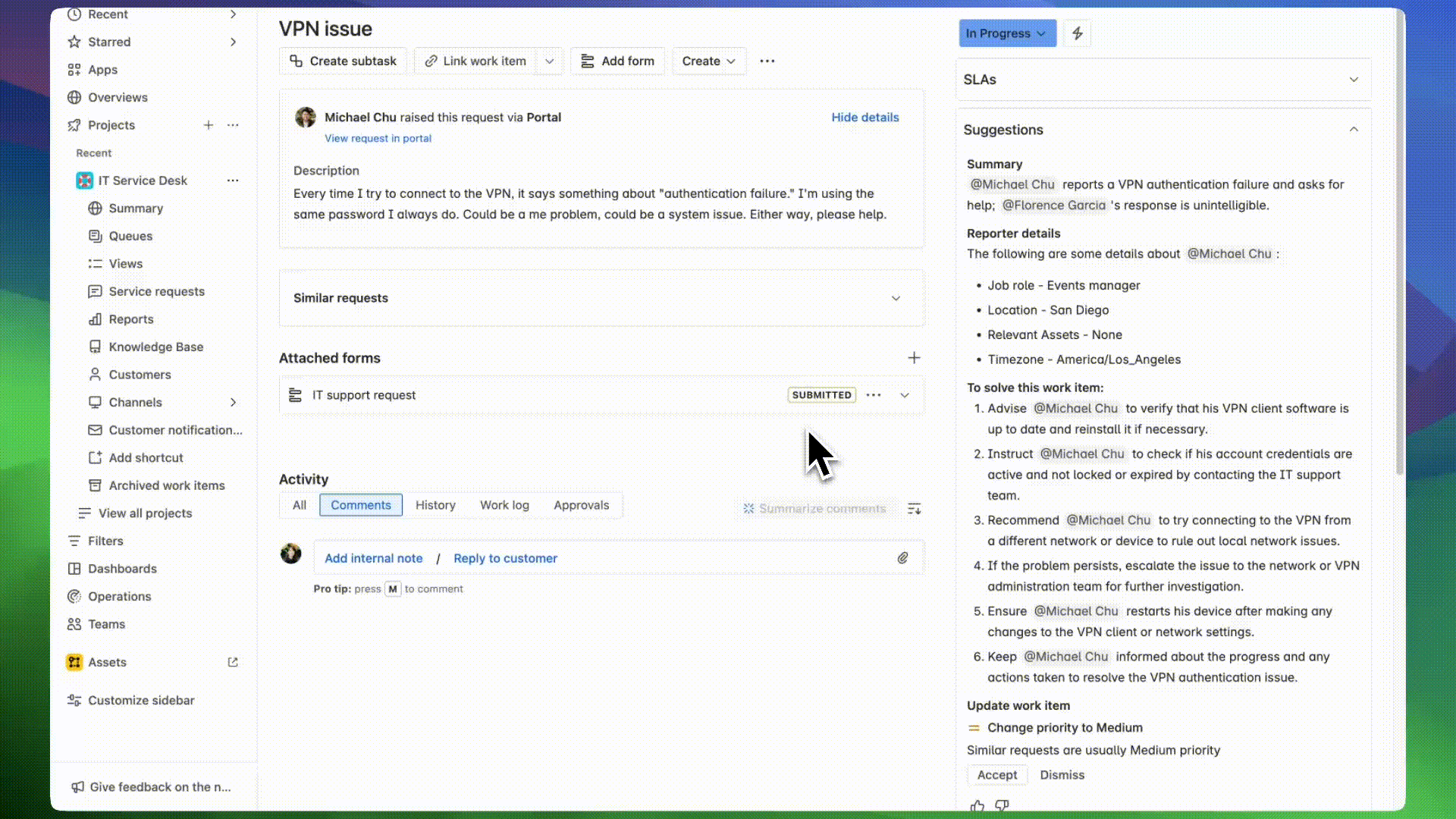
Task: Open the toolbar more actions ellipsis
Action: (767, 61)
